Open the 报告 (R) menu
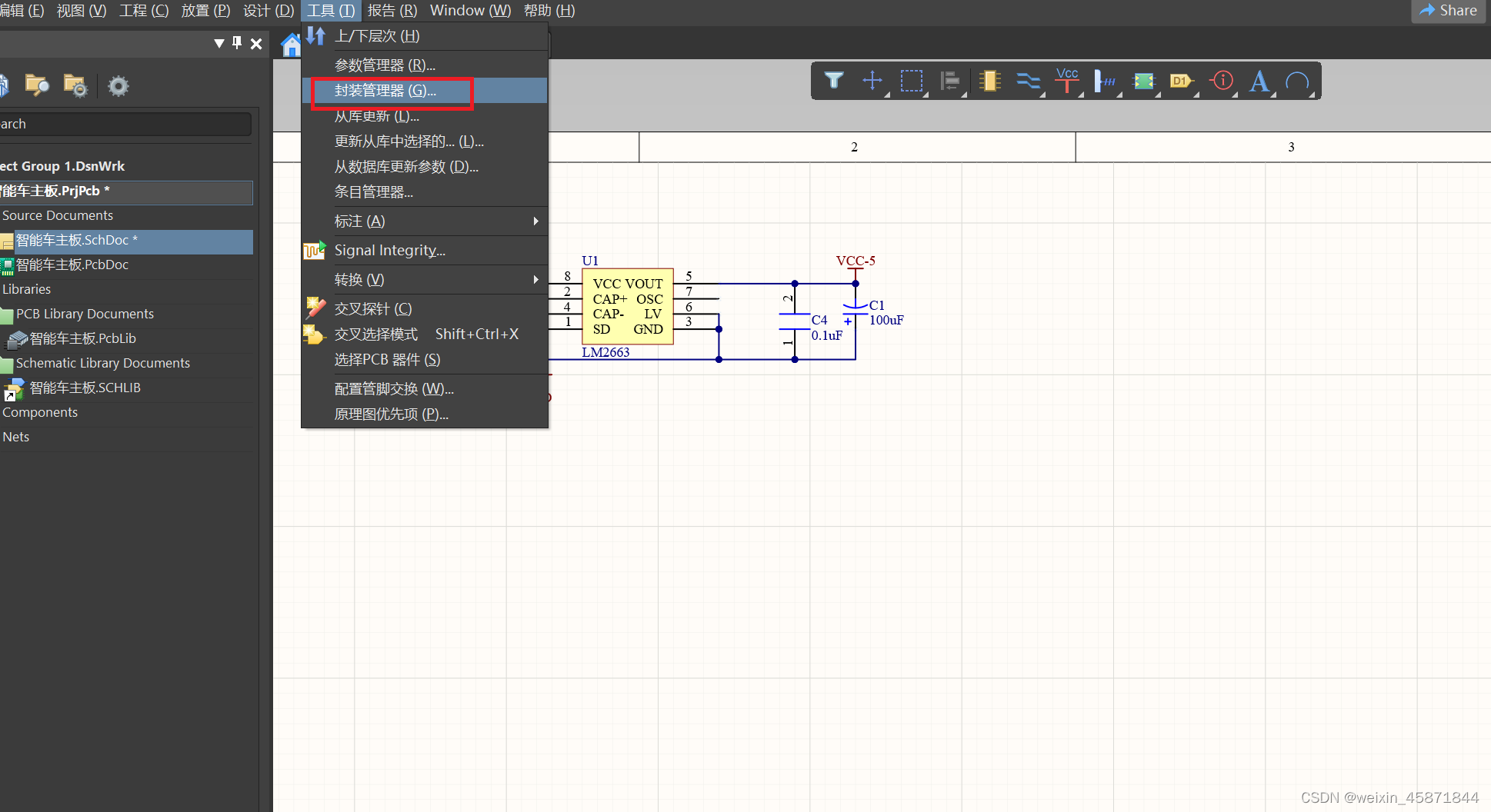The height and width of the screenshot is (812, 1491). [x=392, y=11]
